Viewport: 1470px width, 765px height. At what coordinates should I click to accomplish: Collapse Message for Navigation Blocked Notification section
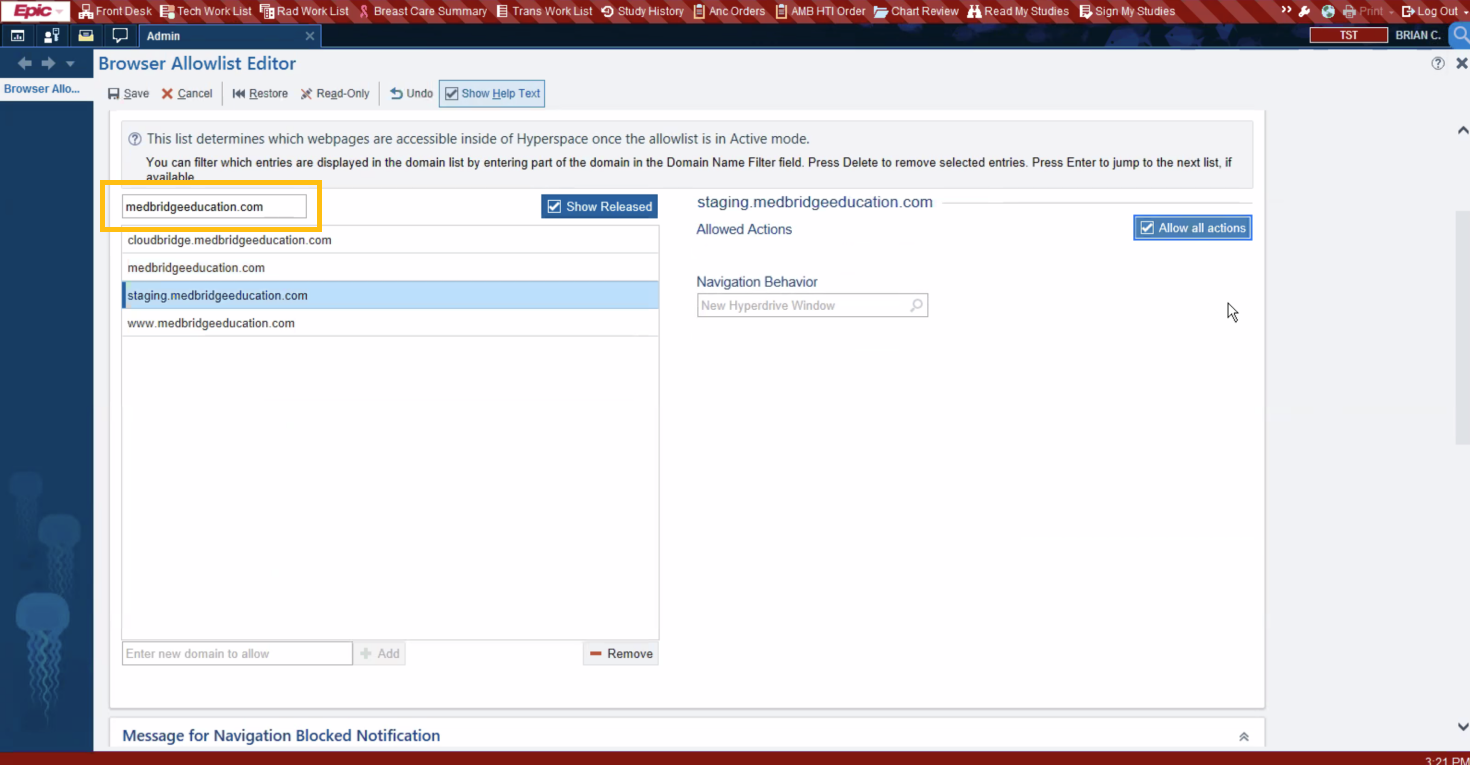tap(1244, 736)
